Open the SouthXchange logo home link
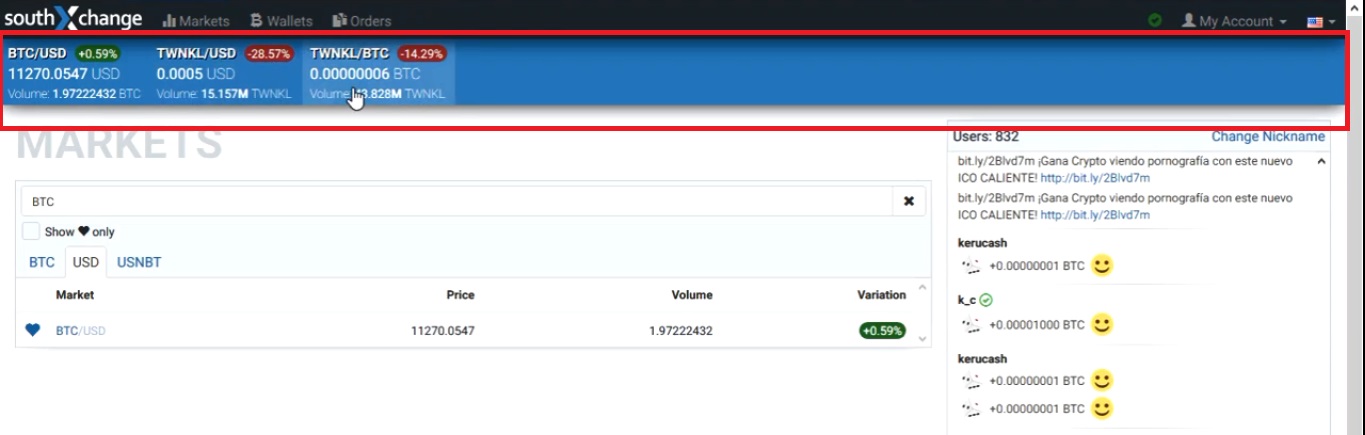 73,17
